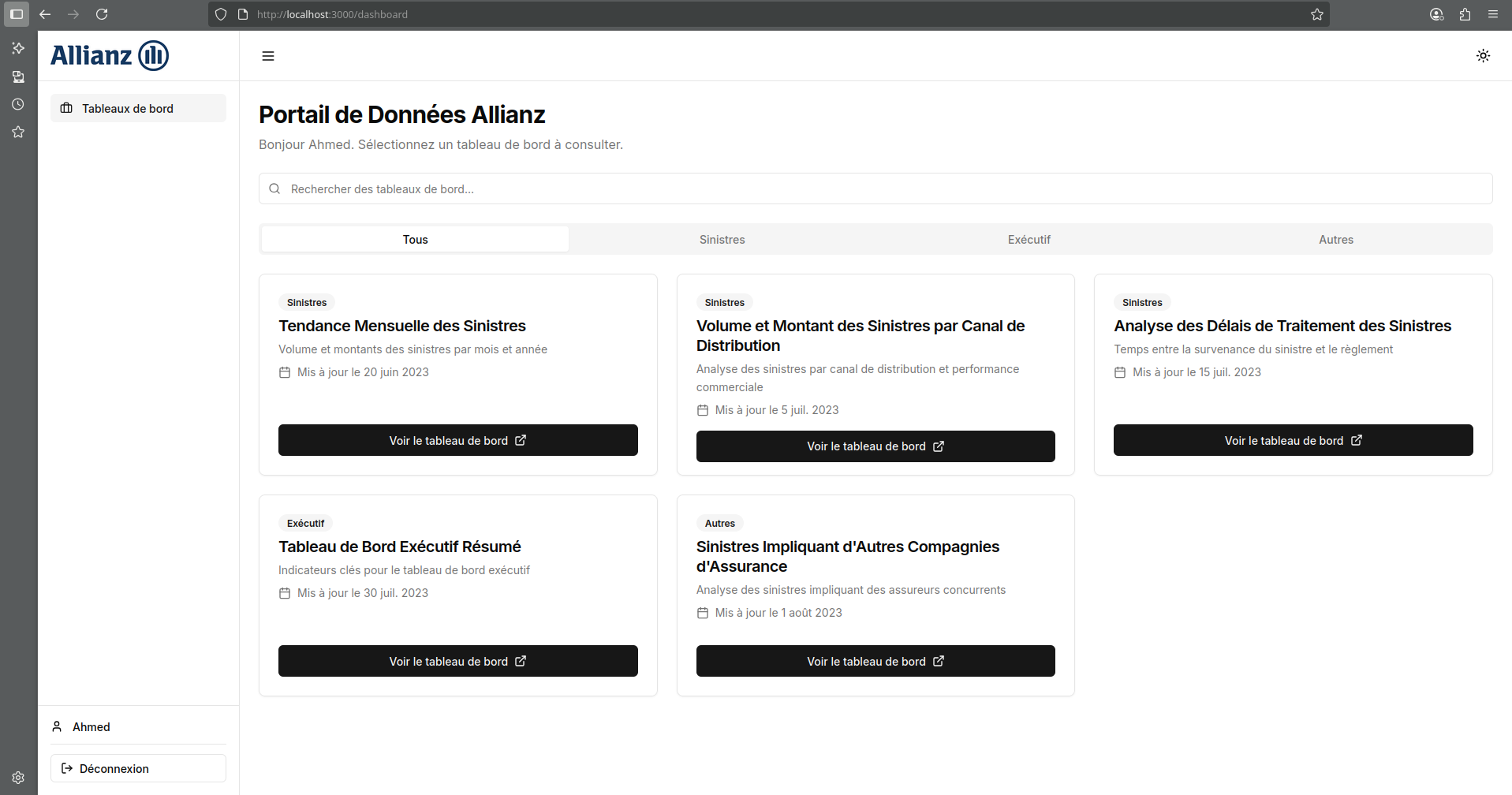The image size is (1512, 795).
Task: Open the account profile icon in the toolbar
Action: coord(1436,14)
